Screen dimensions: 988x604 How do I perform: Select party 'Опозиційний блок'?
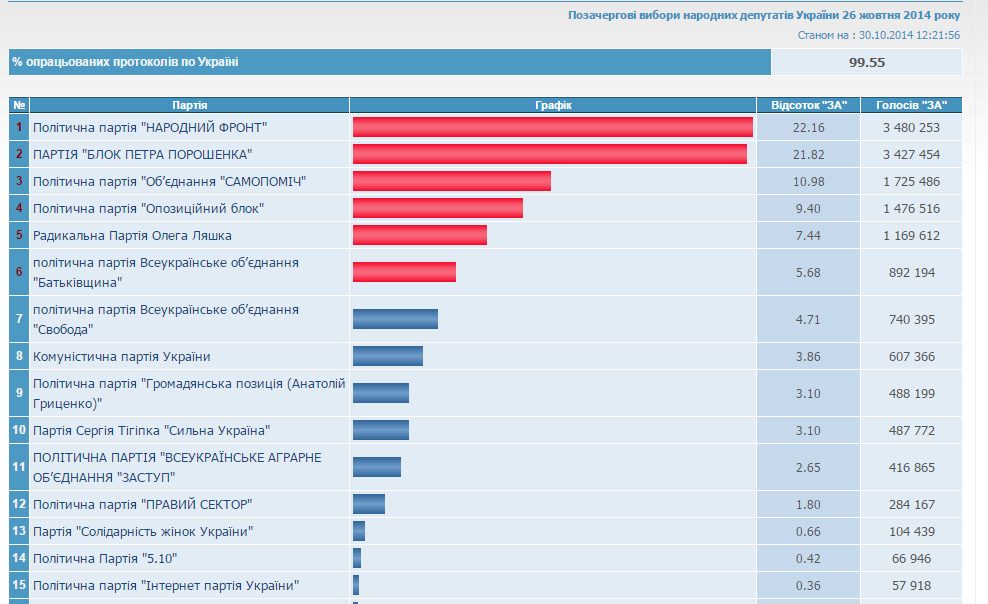148,208
